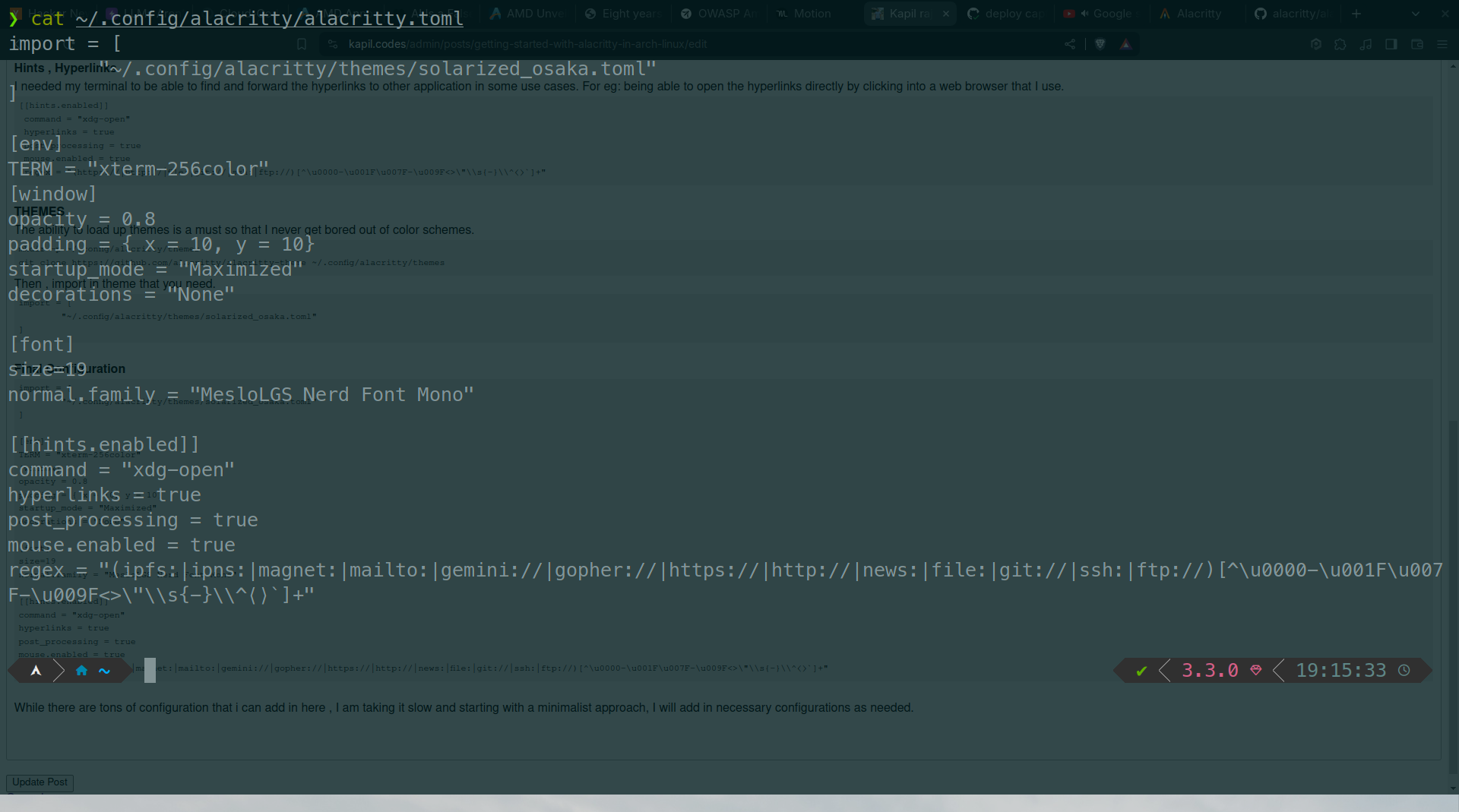This screenshot has height=812, width=1459.
Task: Click the kapil.codes address bar
Action: pyautogui.click(x=684, y=44)
